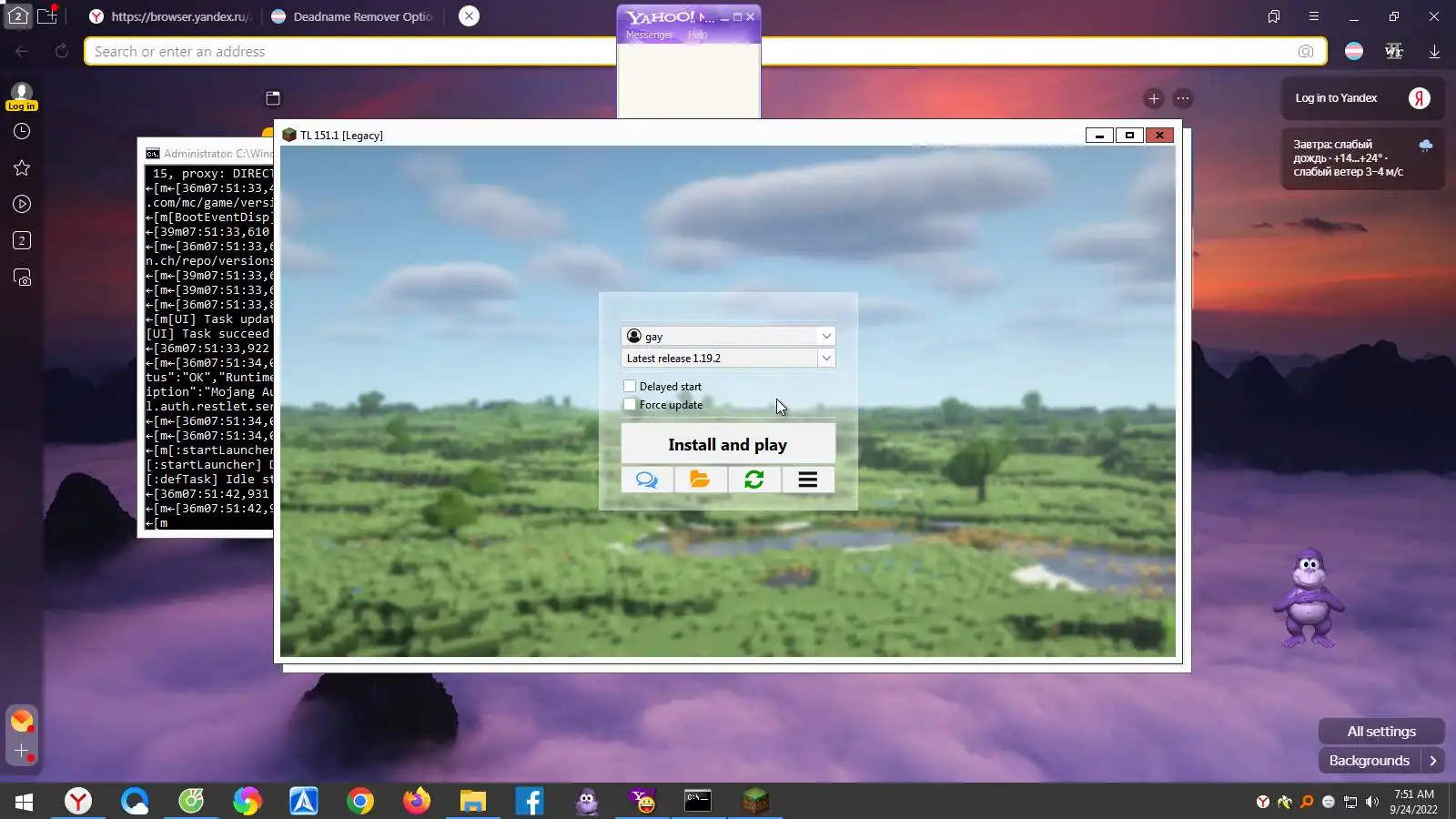Click the sidebar screenshot capture icon
Viewport: 1456px width, 819px height.
[x=22, y=278]
